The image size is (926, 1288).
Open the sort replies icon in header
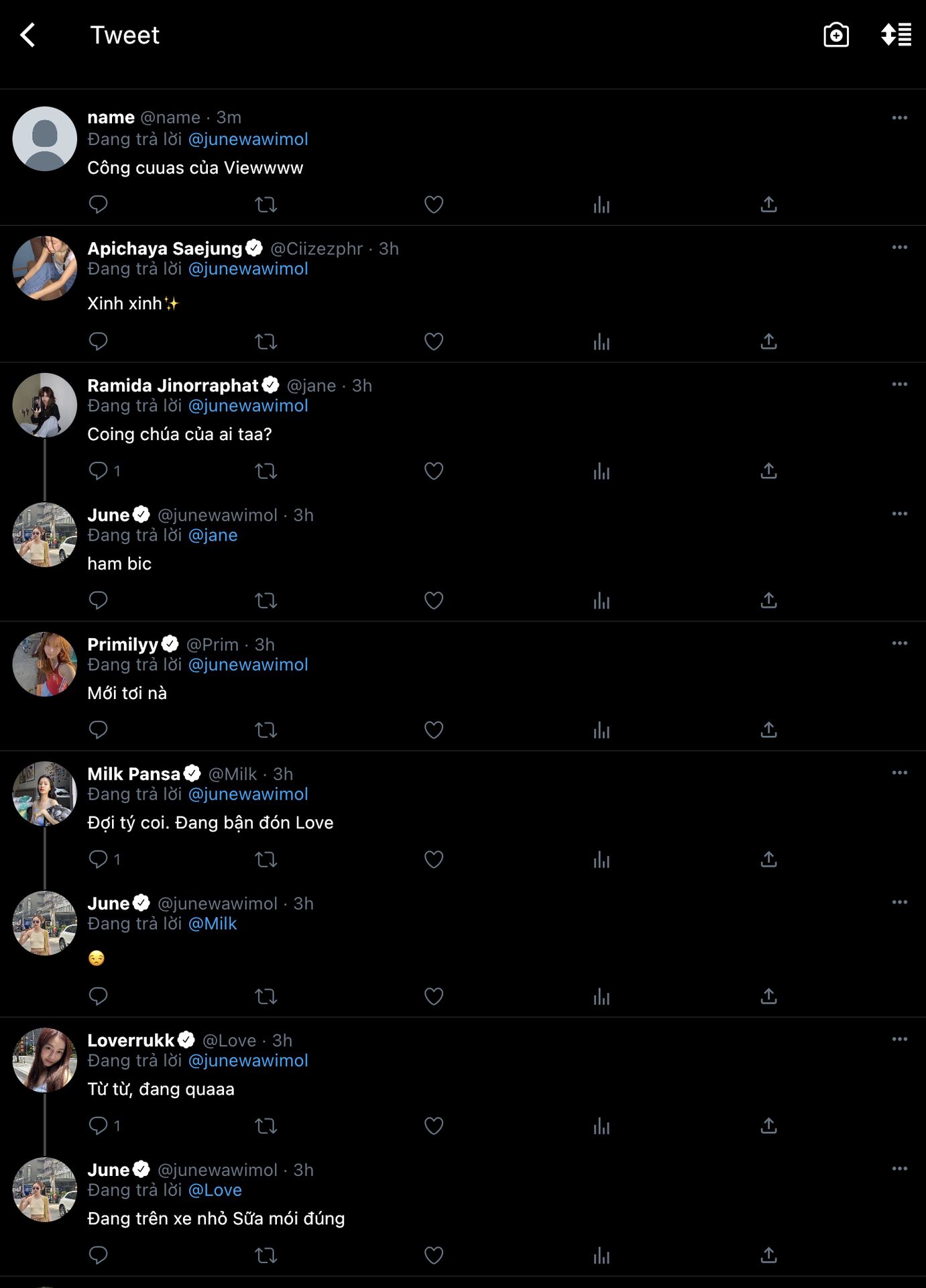tap(896, 35)
